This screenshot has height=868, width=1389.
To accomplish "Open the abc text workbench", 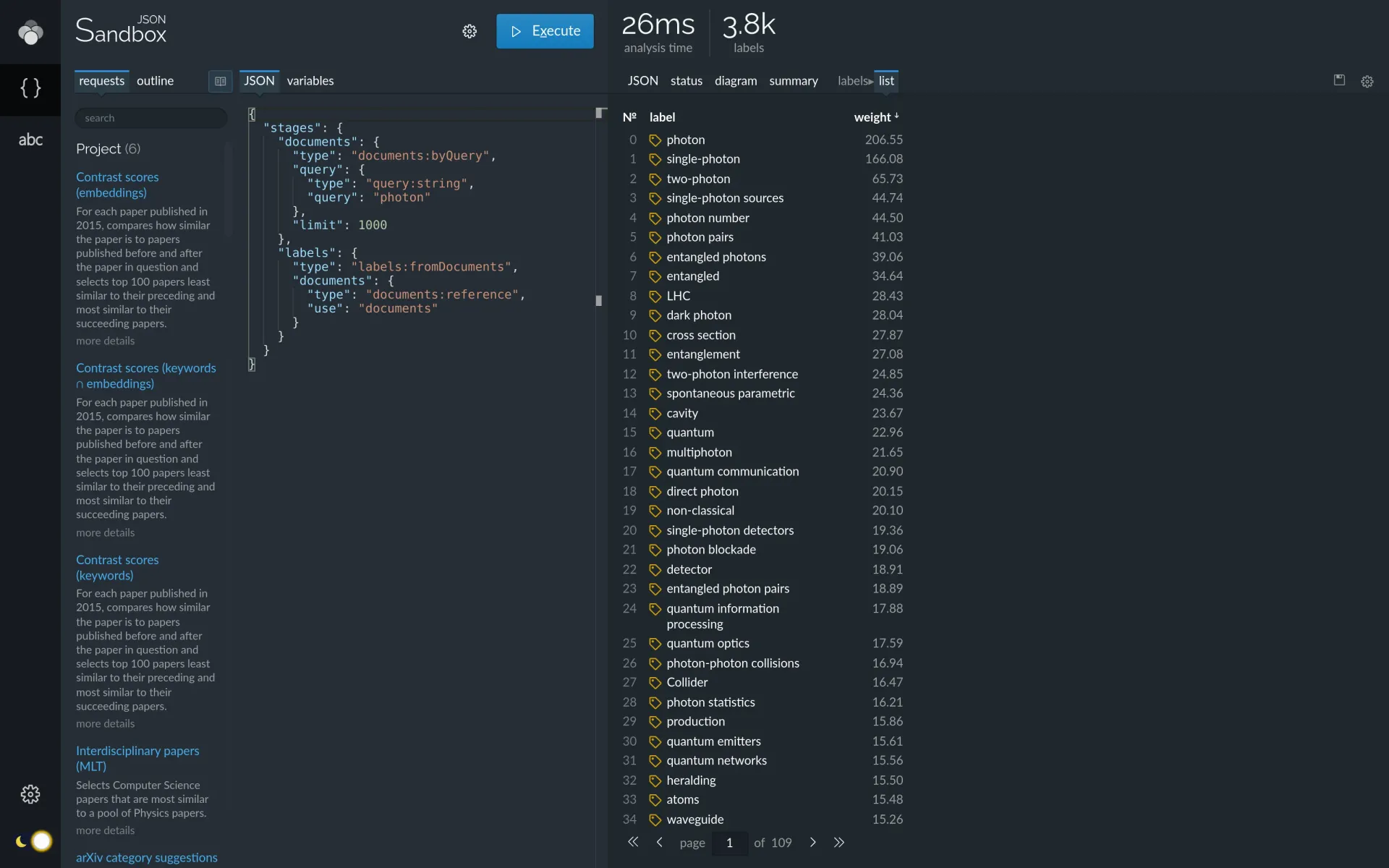I will click(30, 140).
